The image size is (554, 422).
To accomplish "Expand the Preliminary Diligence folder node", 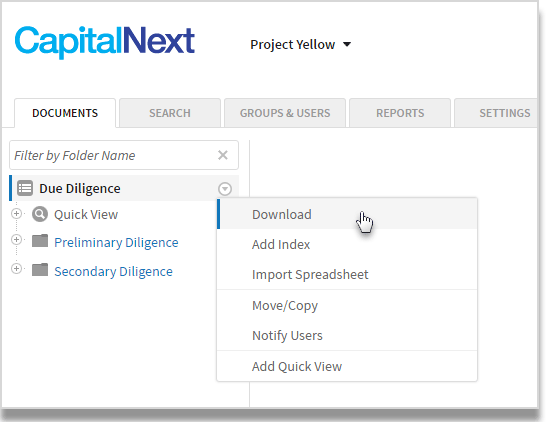I will click(16, 240).
